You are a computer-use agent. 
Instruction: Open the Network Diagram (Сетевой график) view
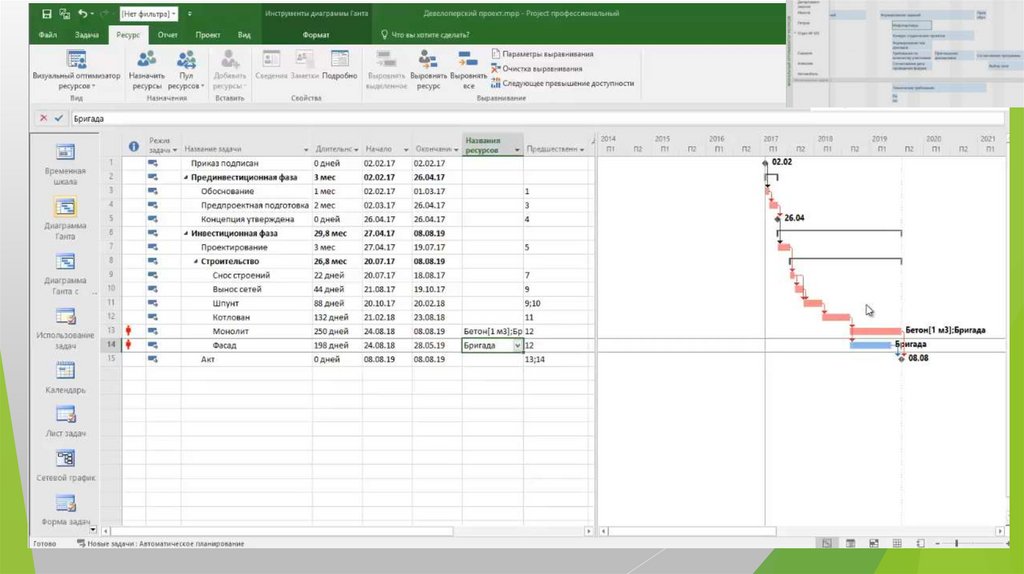click(65, 466)
